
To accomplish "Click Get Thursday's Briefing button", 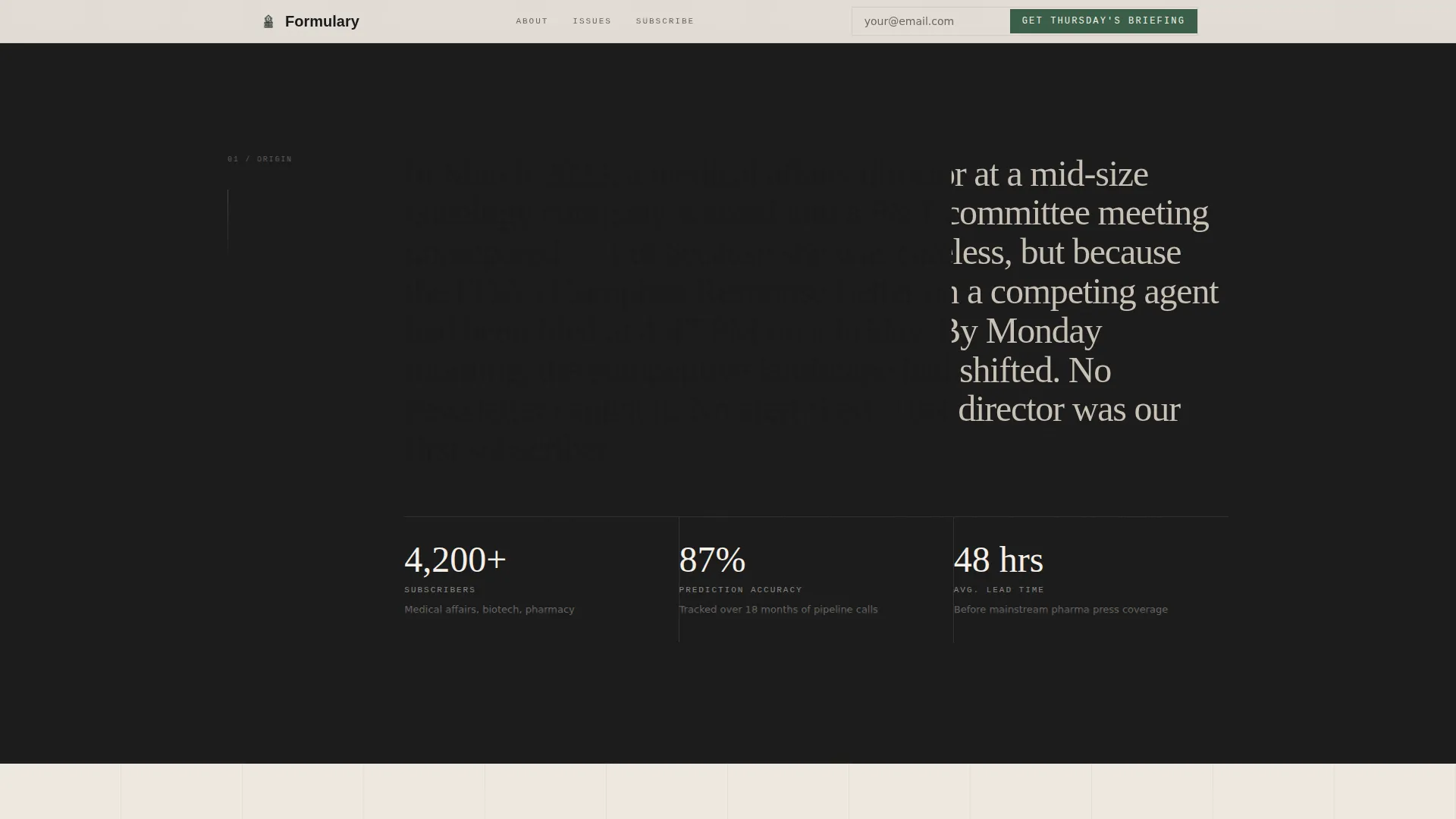I will point(1103,21).
